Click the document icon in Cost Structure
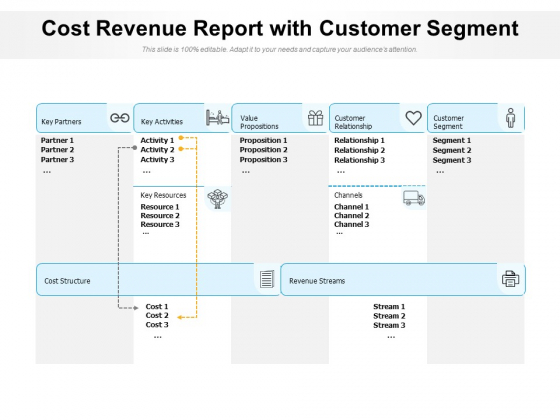Viewport: 560px width, 420px height. pyautogui.click(x=267, y=279)
